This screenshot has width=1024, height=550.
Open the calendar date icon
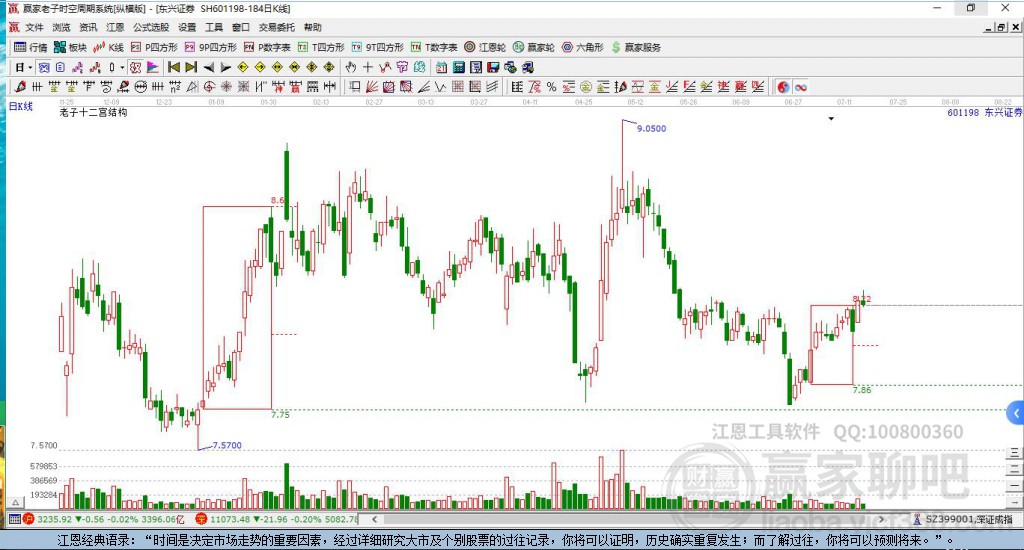[441, 67]
